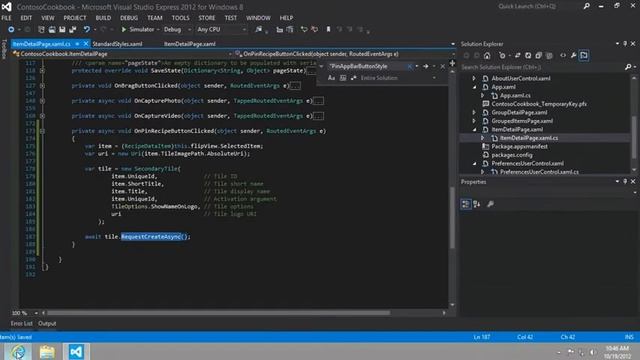This screenshot has height=360, width=640.
Task: Open the TOOLS menu
Action: click(x=180, y=18)
